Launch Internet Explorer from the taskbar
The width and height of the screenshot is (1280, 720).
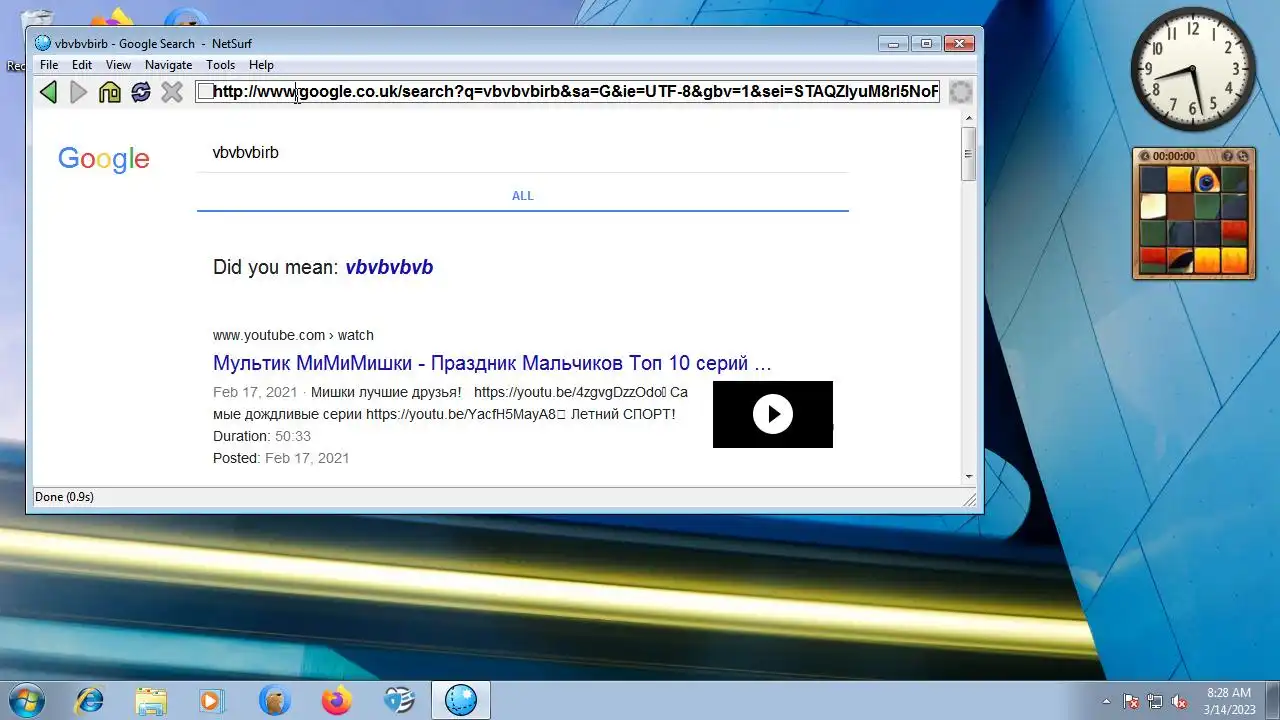click(x=89, y=700)
